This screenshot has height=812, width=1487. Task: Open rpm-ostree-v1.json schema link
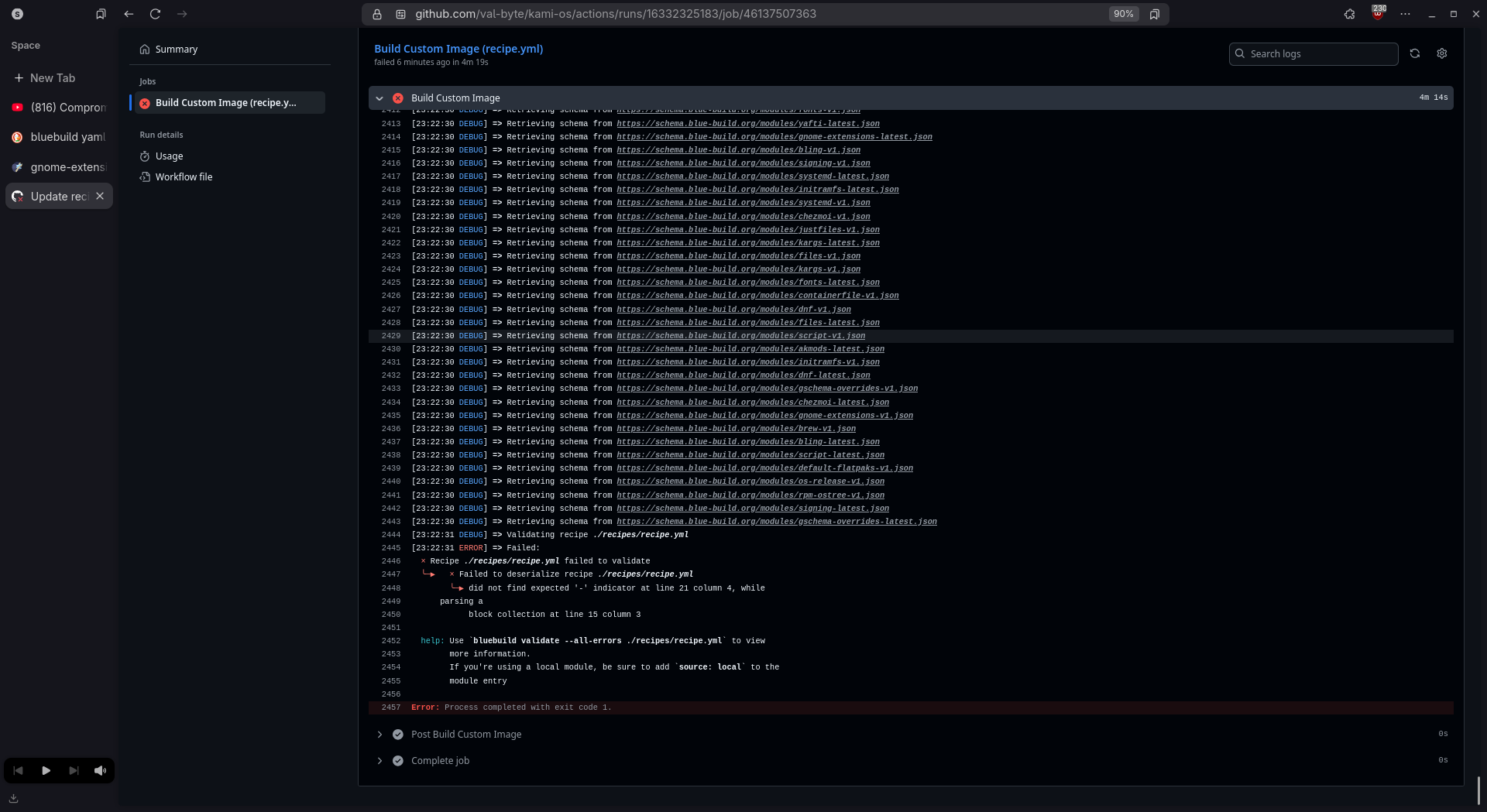pyautogui.click(x=750, y=495)
